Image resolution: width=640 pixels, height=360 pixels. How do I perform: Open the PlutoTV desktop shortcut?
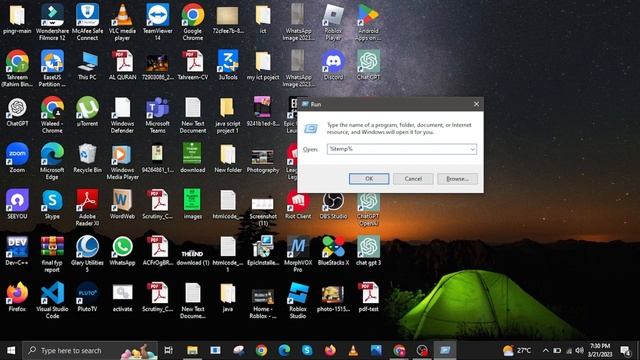click(x=87, y=297)
